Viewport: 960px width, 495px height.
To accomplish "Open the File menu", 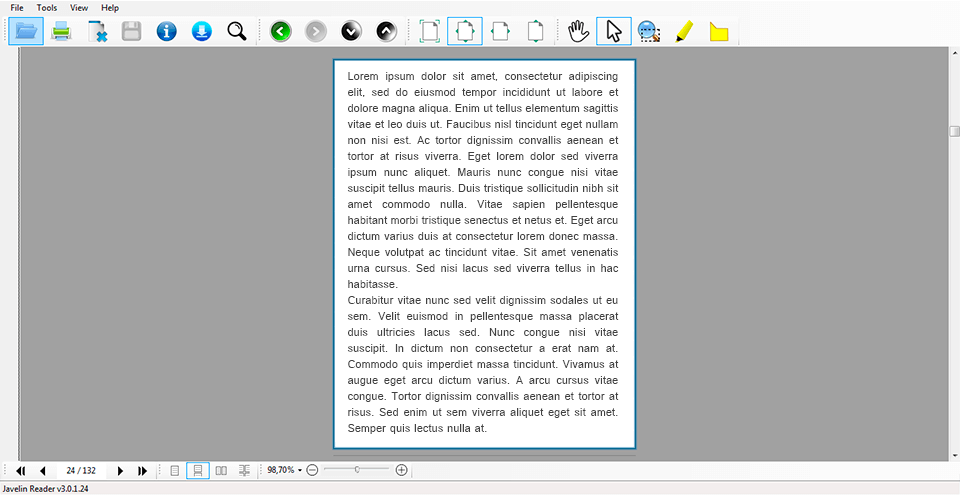I will (17, 8).
